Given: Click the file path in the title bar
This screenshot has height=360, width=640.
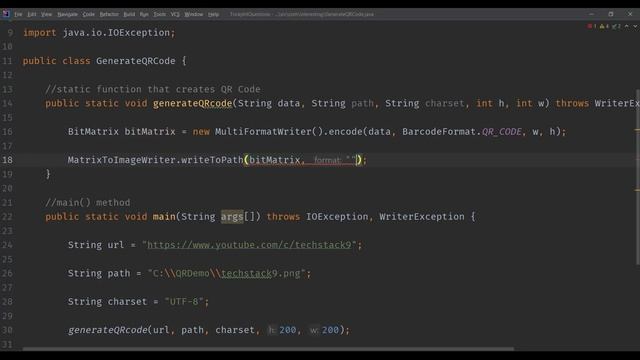Looking at the screenshot, I should coord(325,14).
